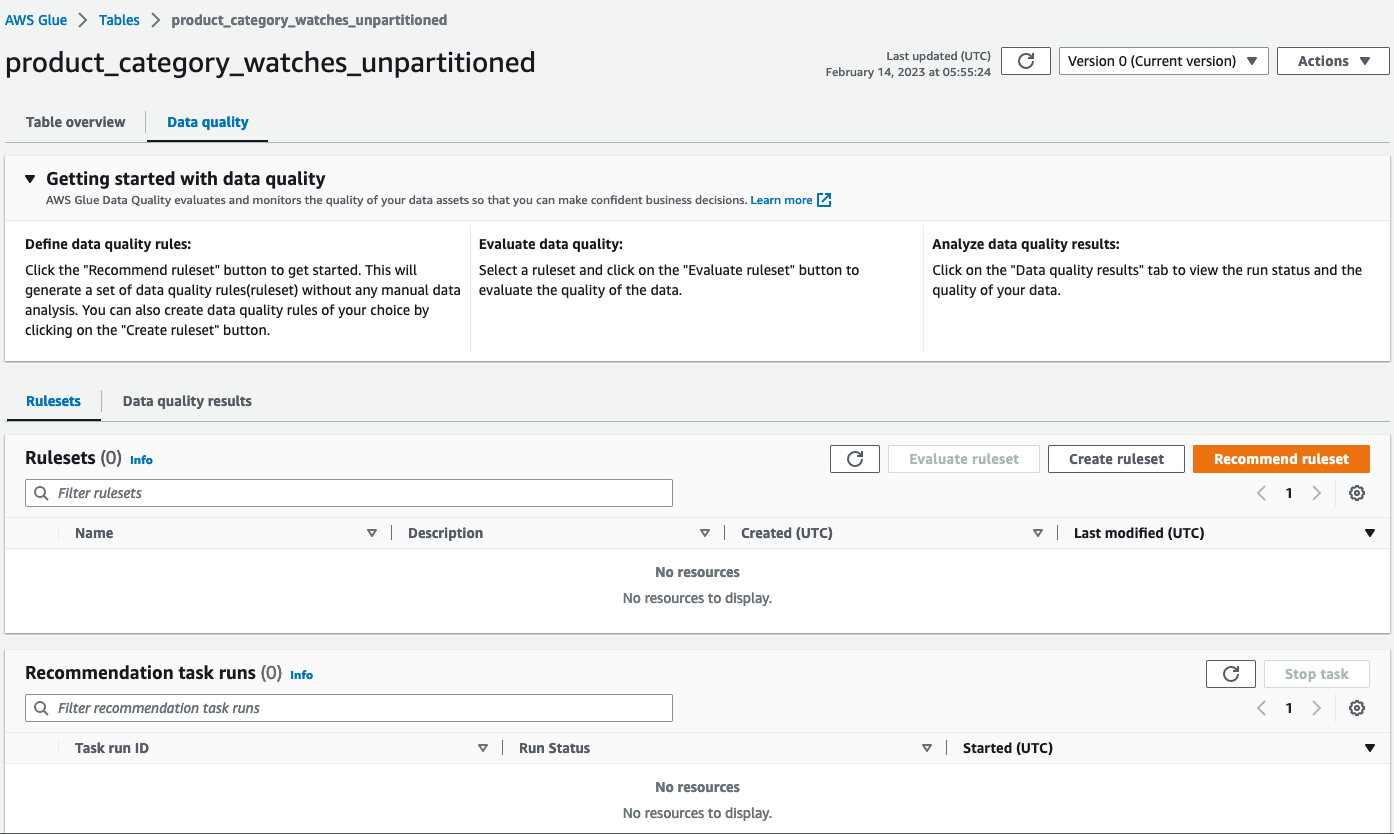Collapse Getting started with data quality section
1394x834 pixels.
pyautogui.click(x=30, y=179)
